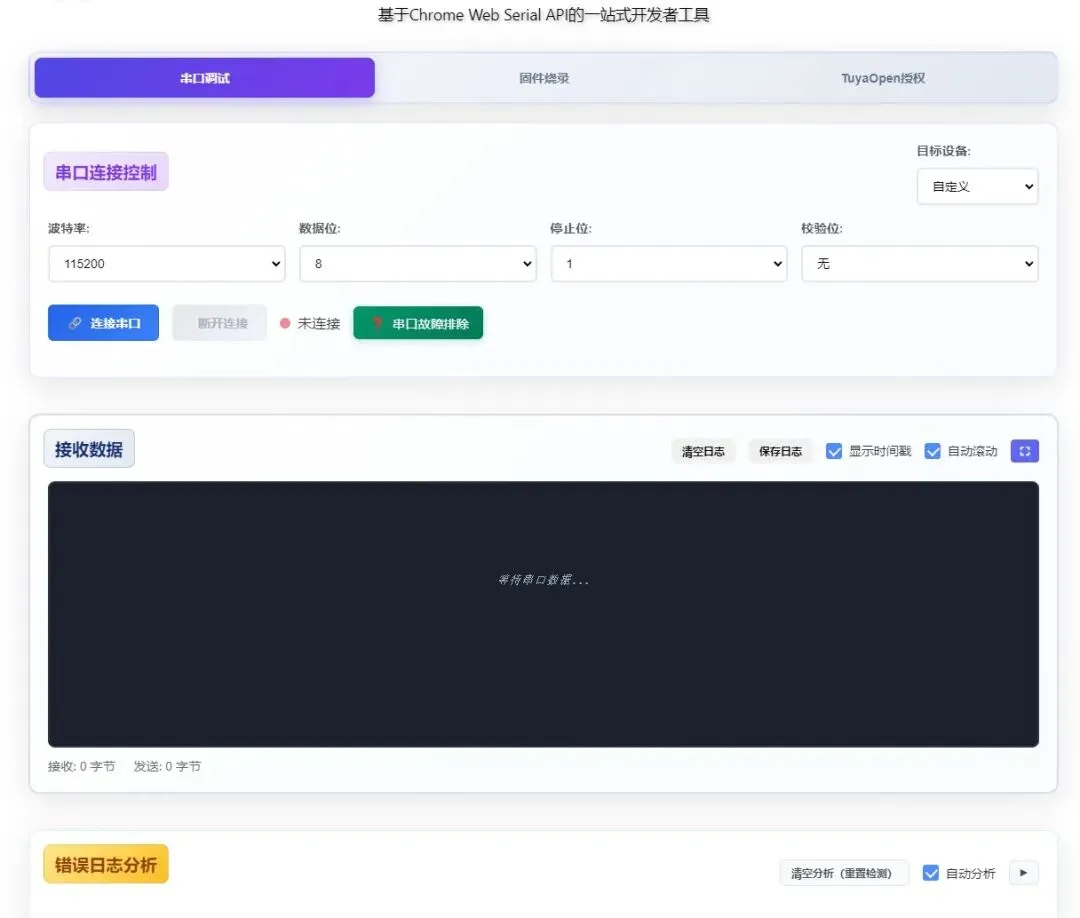
Task: Switch to the TuyaOpen授权 tab
Action: 883,78
